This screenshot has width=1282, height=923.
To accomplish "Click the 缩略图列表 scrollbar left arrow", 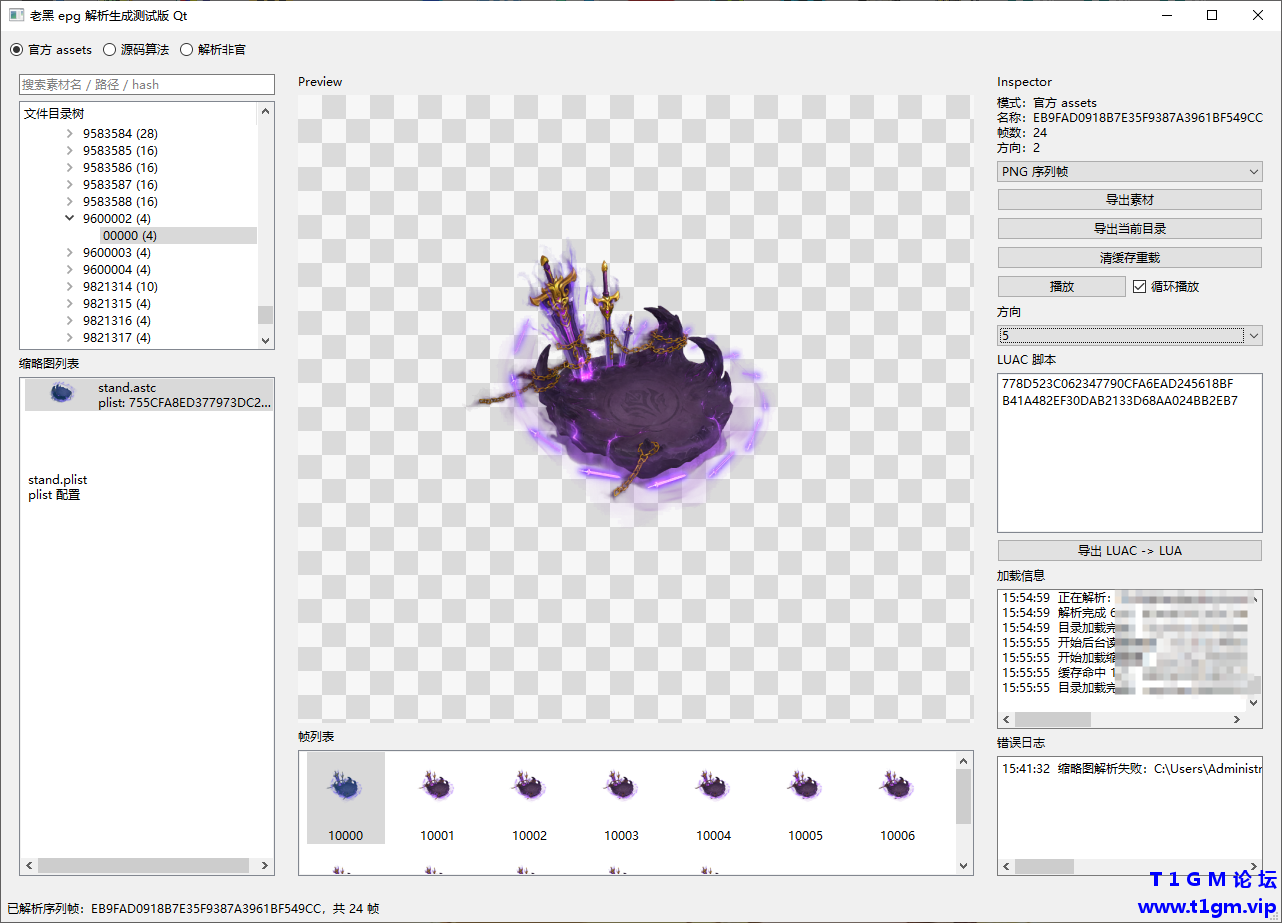I will pyautogui.click(x=29, y=866).
